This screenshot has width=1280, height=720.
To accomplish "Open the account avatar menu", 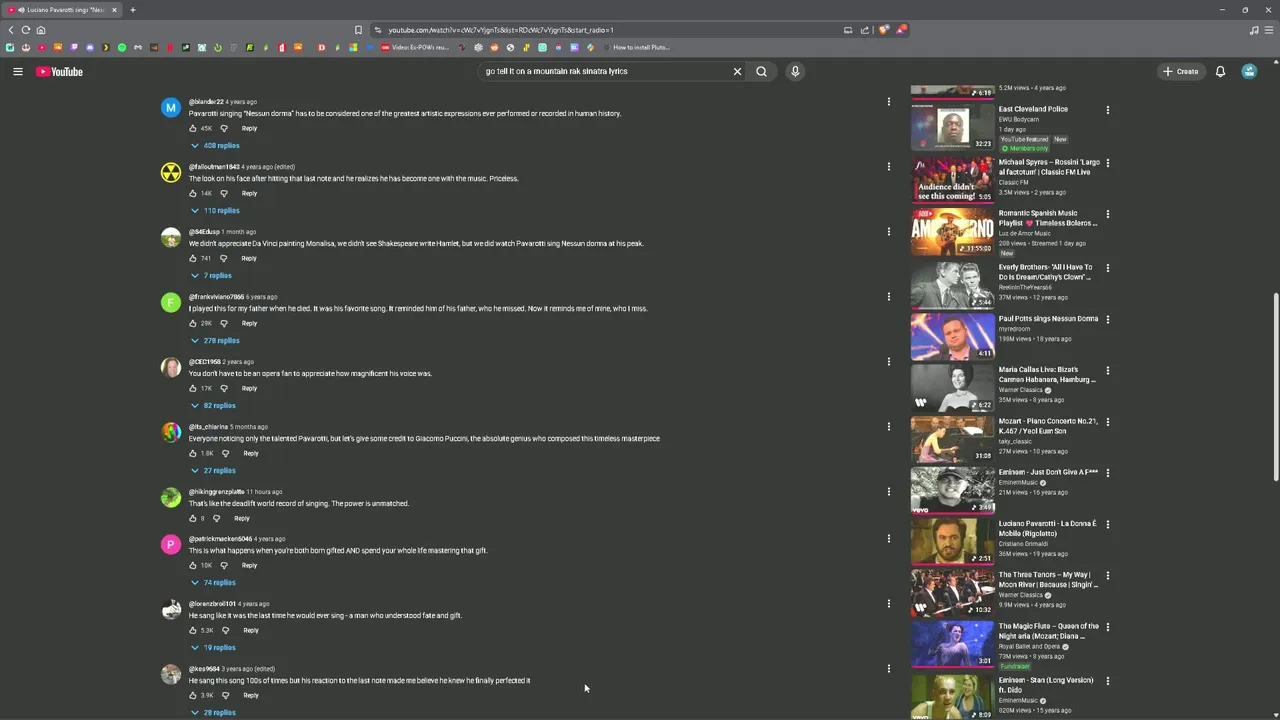I will [x=1249, y=71].
